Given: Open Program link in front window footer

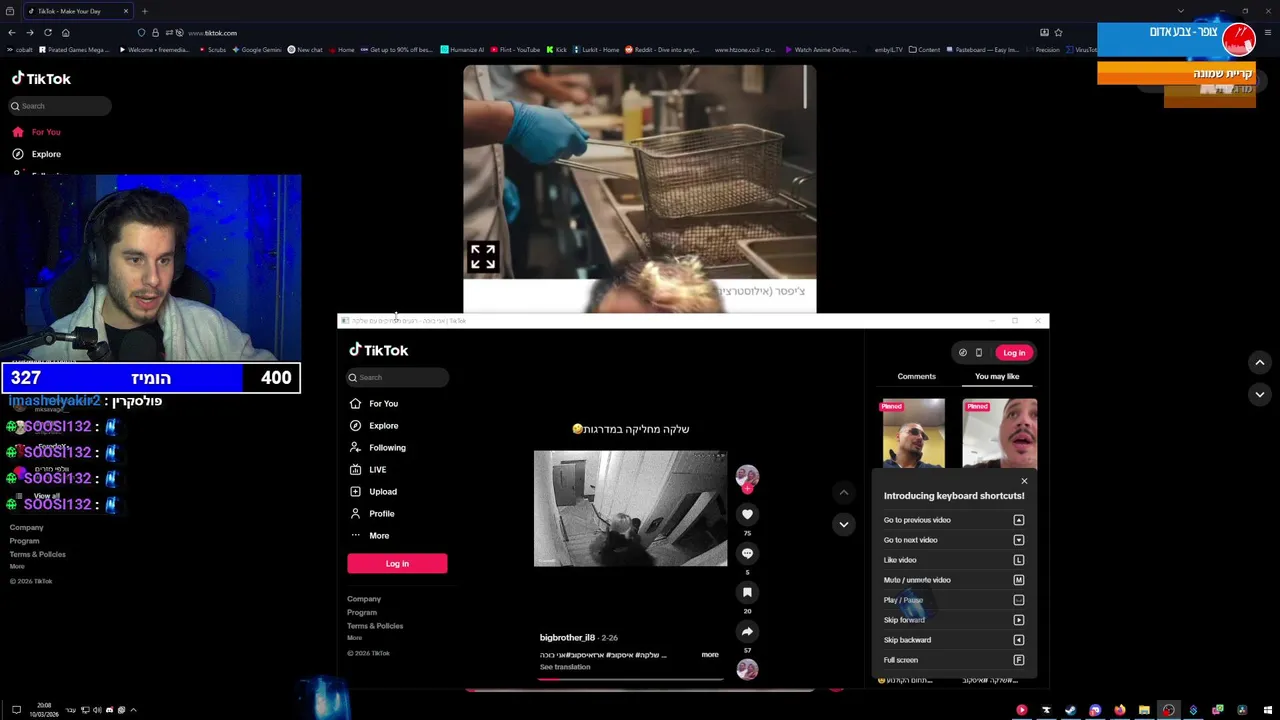Looking at the screenshot, I should click(x=362, y=612).
